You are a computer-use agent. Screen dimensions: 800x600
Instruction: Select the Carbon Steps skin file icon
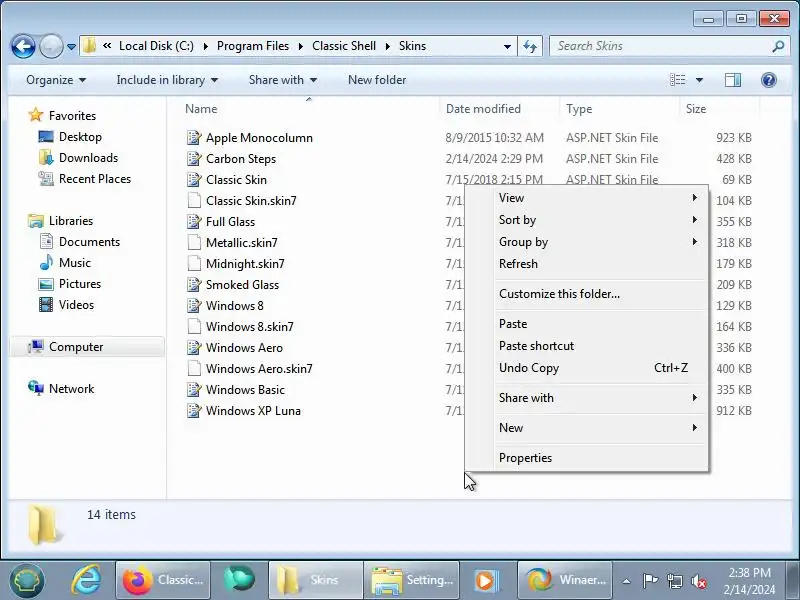point(193,159)
